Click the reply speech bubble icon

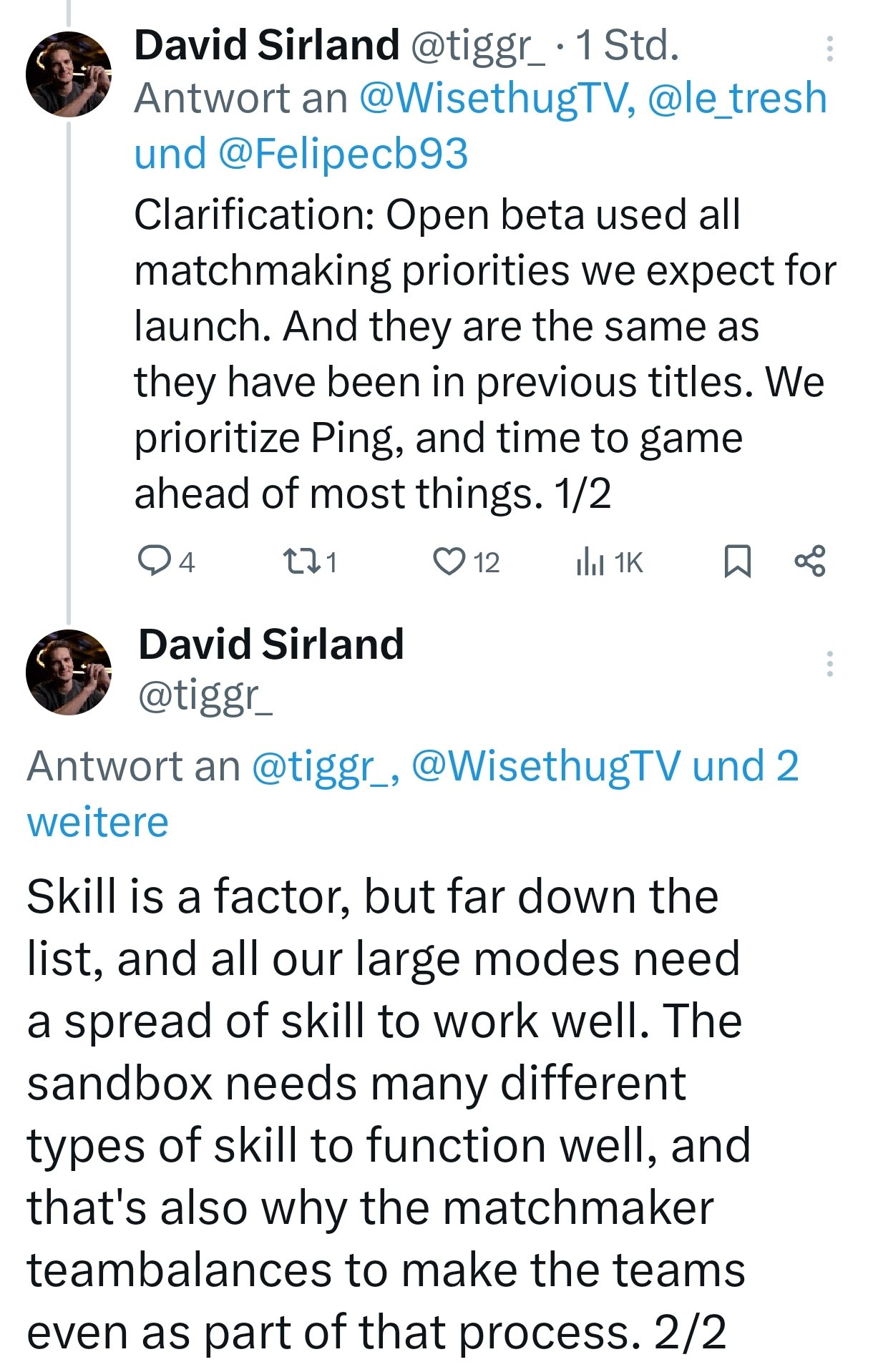coord(152,562)
